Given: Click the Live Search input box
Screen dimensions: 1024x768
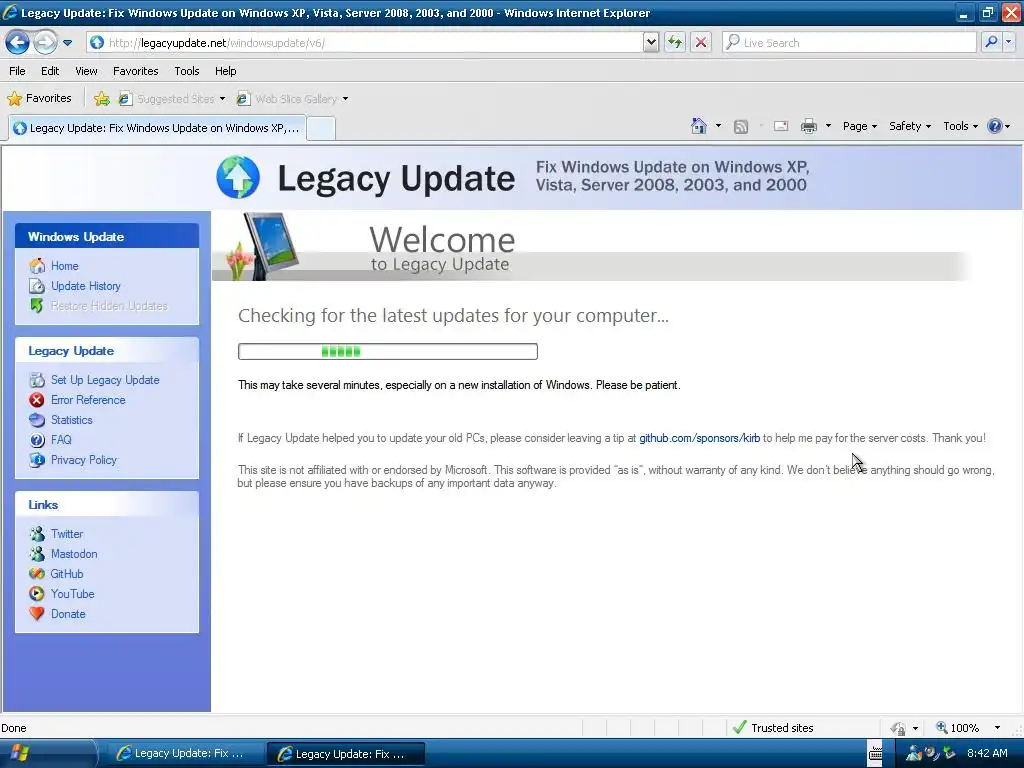Looking at the screenshot, I should click(x=849, y=43).
